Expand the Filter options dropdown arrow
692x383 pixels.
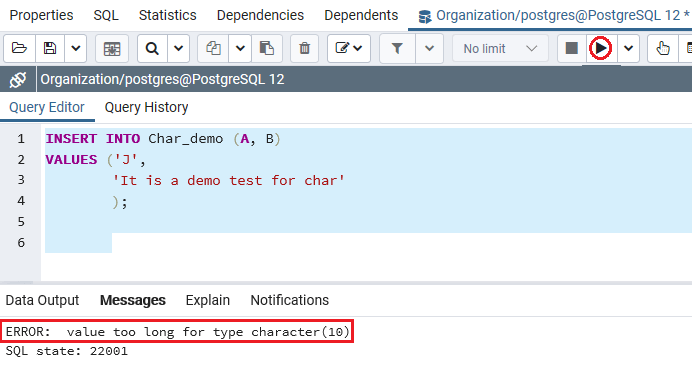coord(429,48)
